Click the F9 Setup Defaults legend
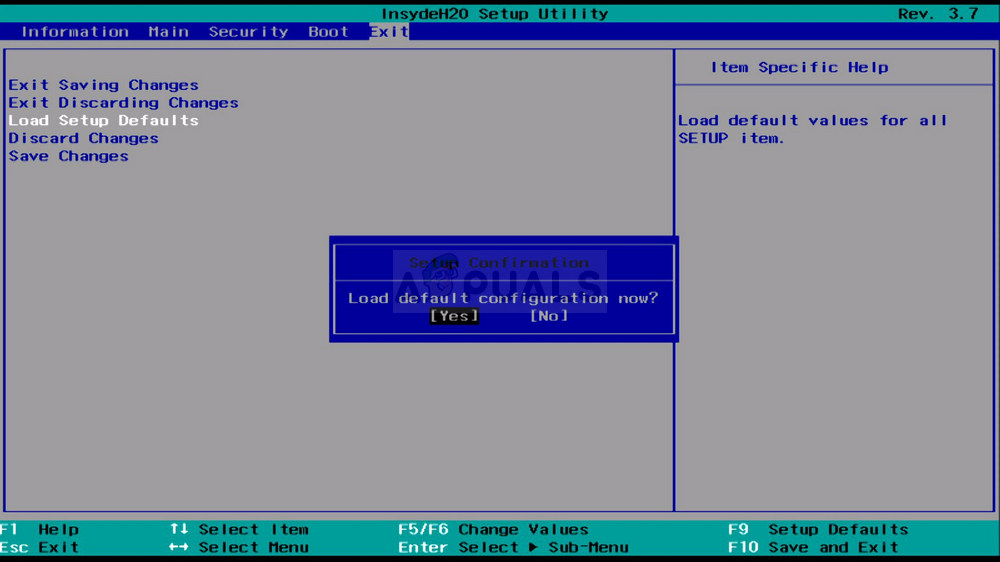Screen dimensions: 1000x562 (818, 529)
